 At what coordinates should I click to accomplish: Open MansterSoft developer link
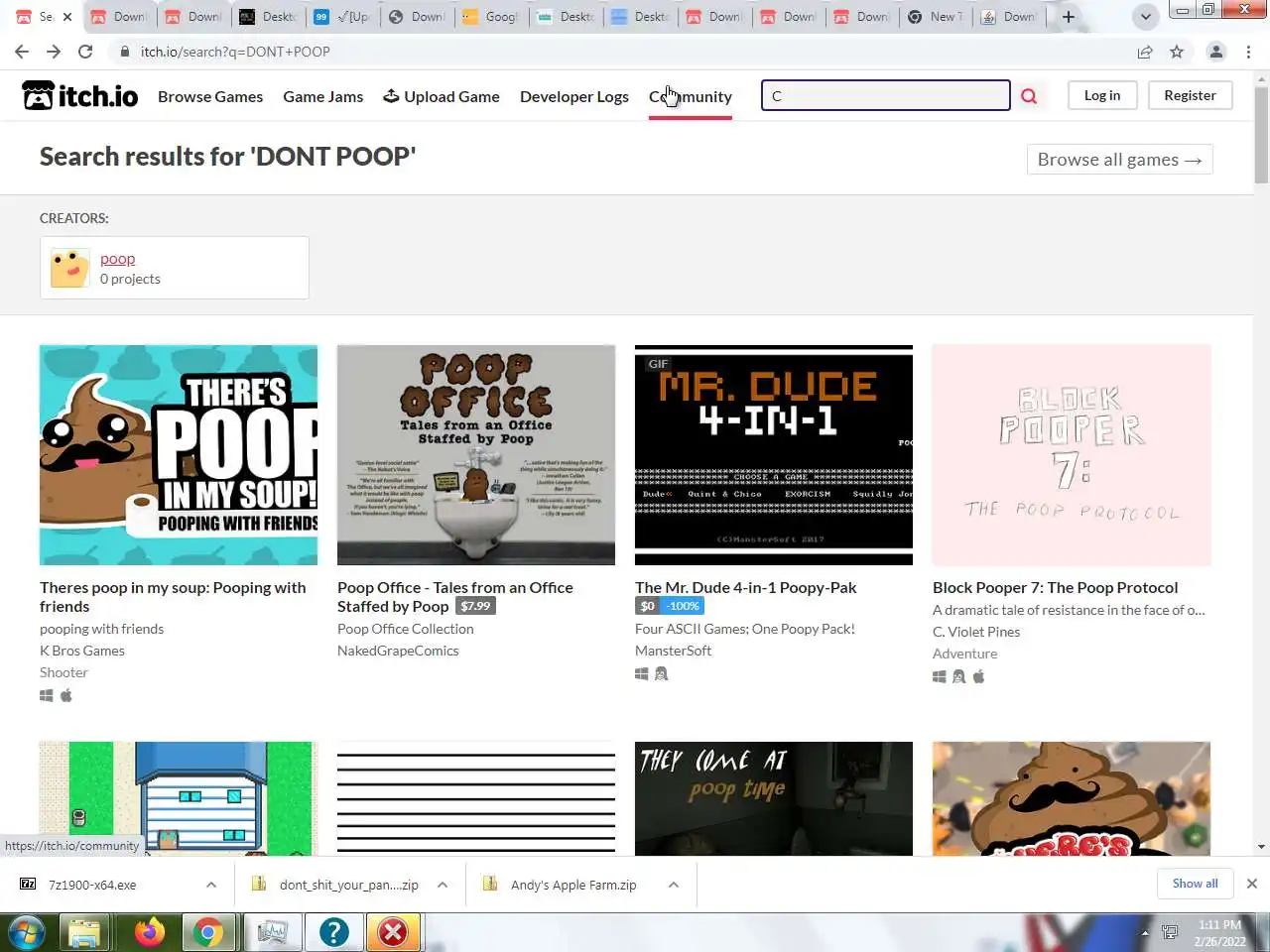pos(673,651)
